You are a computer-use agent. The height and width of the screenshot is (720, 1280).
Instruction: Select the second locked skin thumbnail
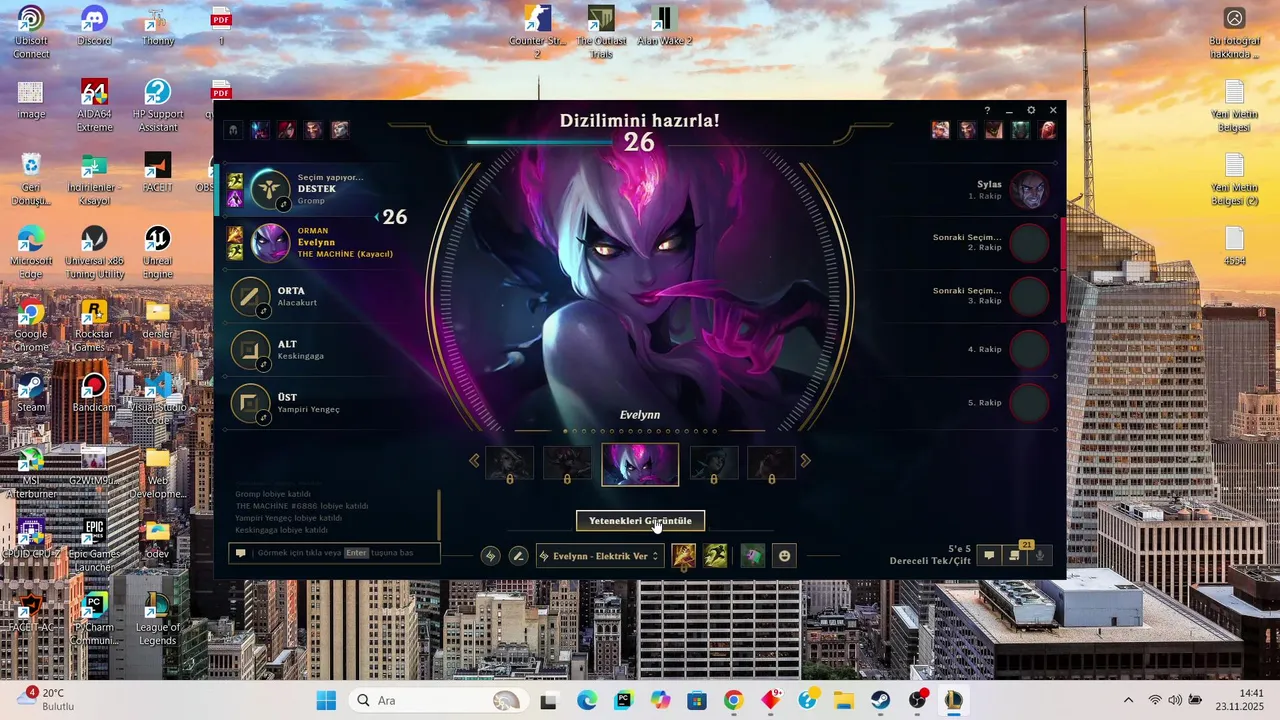tap(567, 464)
